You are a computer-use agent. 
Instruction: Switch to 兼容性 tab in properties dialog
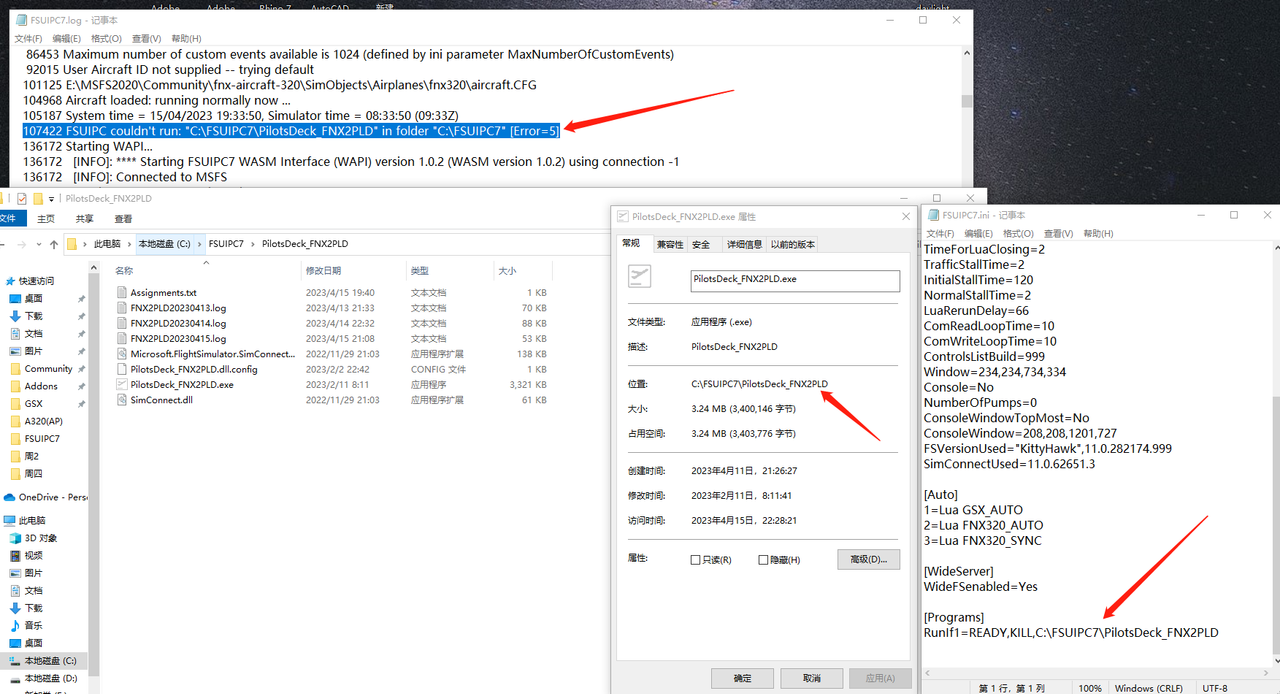670,244
